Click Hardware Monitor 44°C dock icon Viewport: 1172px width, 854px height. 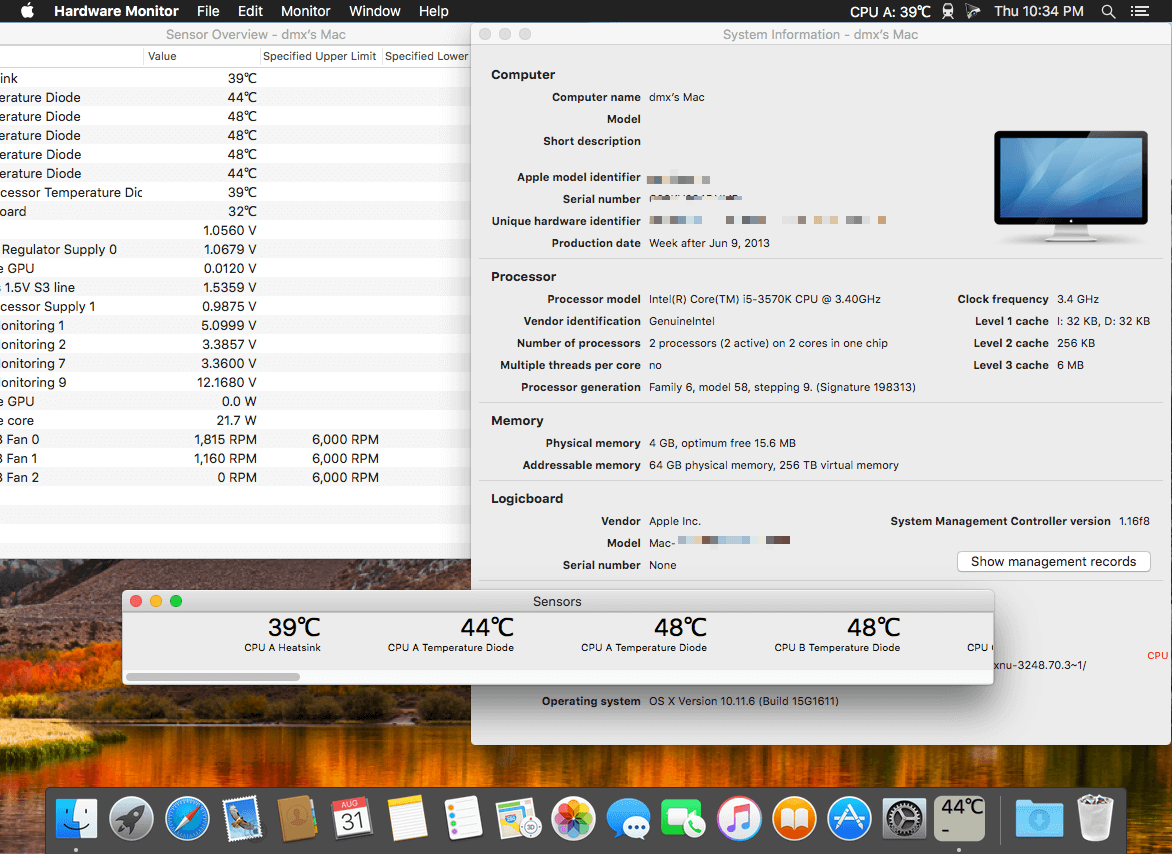point(960,818)
